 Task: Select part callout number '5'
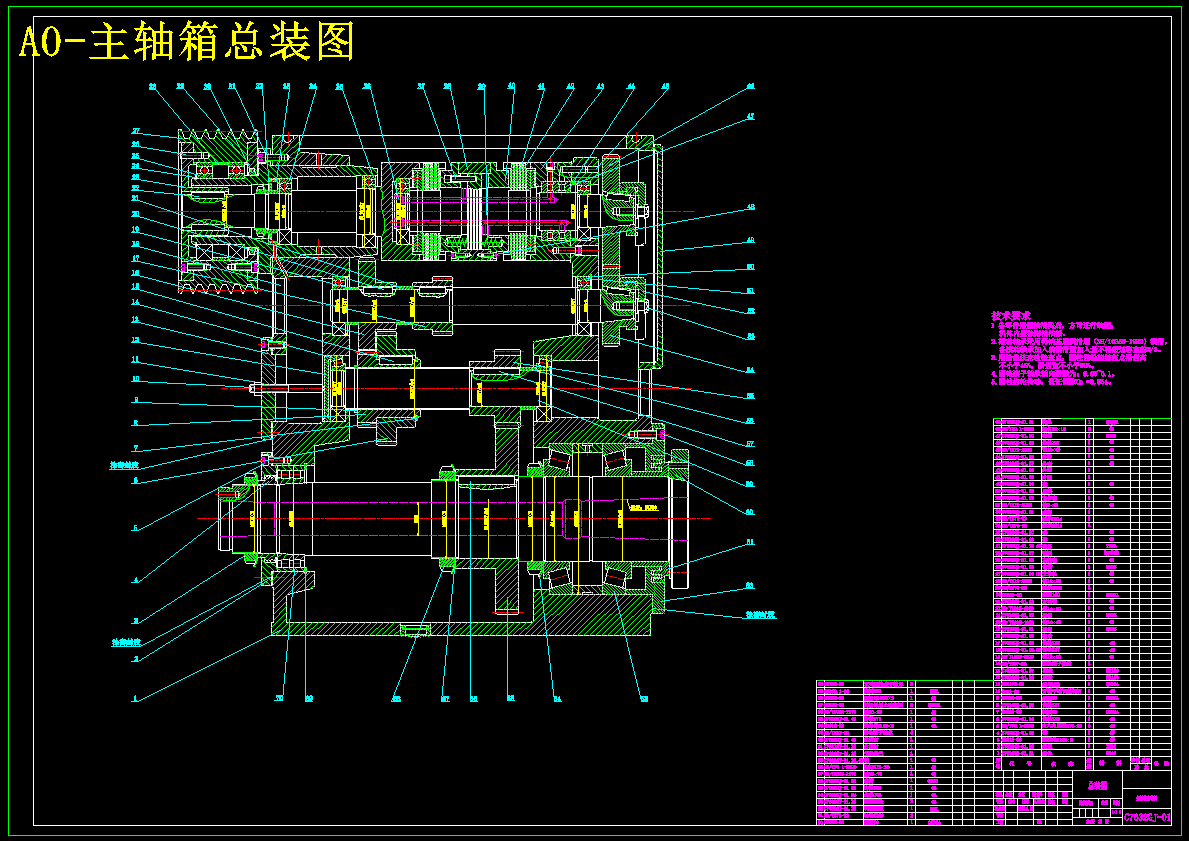click(x=135, y=528)
